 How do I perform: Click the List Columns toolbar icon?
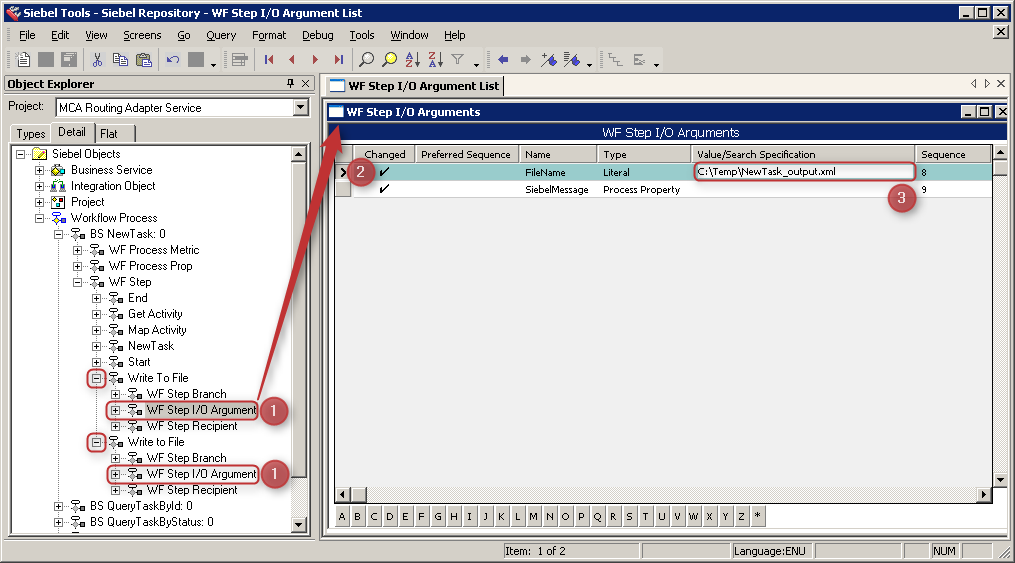(x=240, y=60)
